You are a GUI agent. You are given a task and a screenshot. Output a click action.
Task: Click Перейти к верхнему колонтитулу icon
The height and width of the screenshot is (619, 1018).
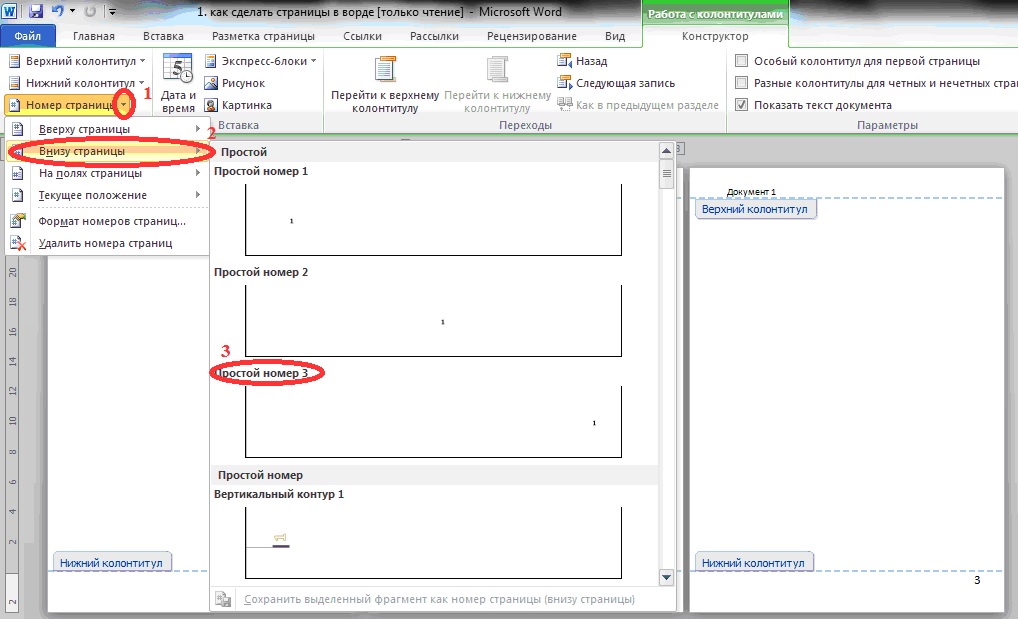385,69
